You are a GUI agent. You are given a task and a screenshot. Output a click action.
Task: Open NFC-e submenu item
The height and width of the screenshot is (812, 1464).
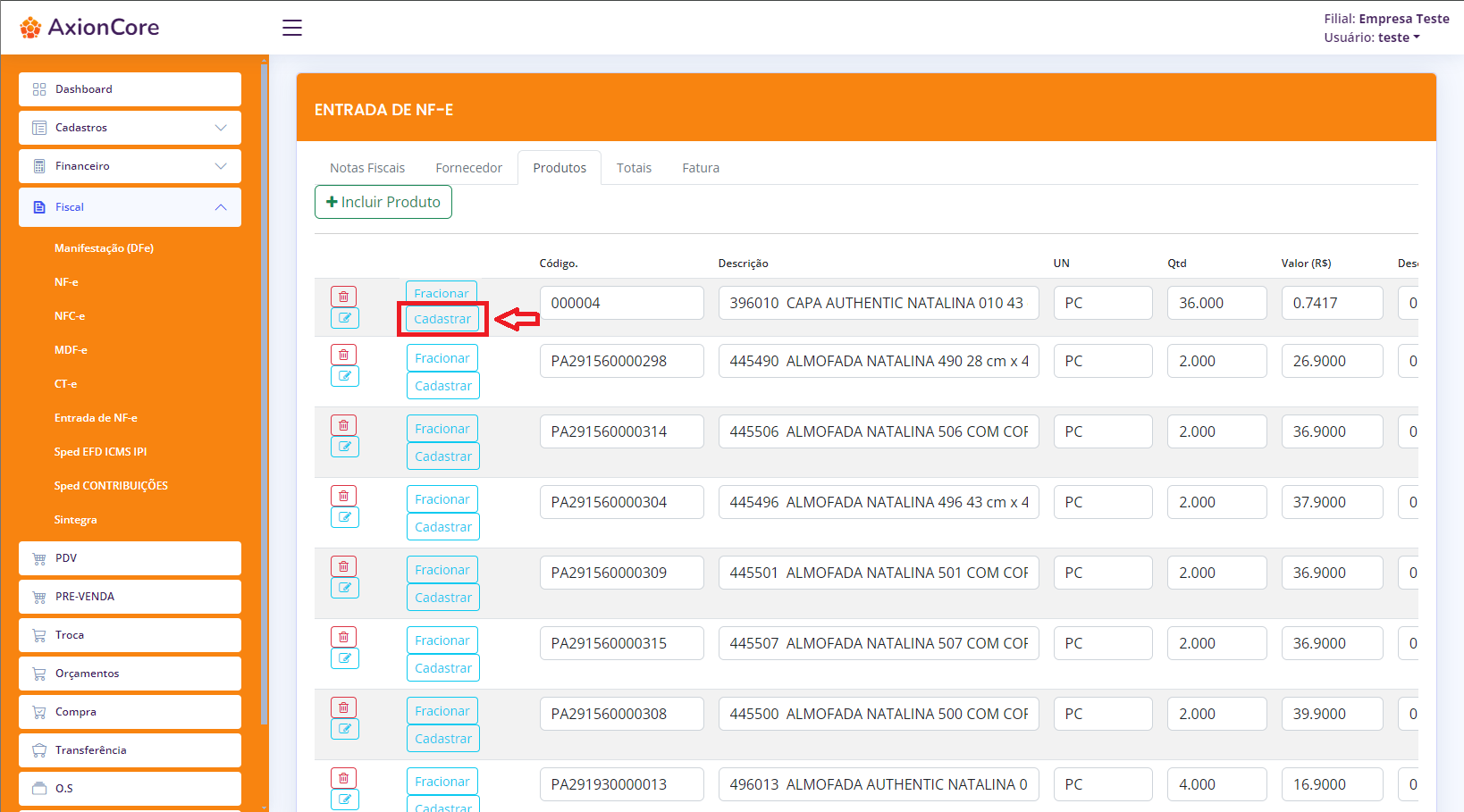click(70, 316)
